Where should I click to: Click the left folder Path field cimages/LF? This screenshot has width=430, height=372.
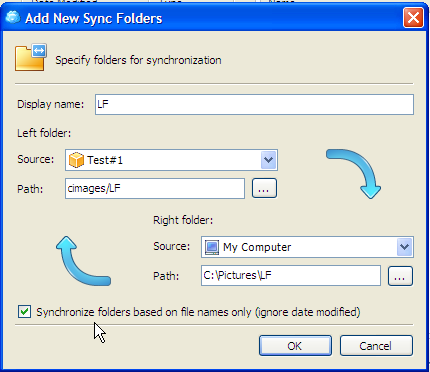(x=155, y=188)
